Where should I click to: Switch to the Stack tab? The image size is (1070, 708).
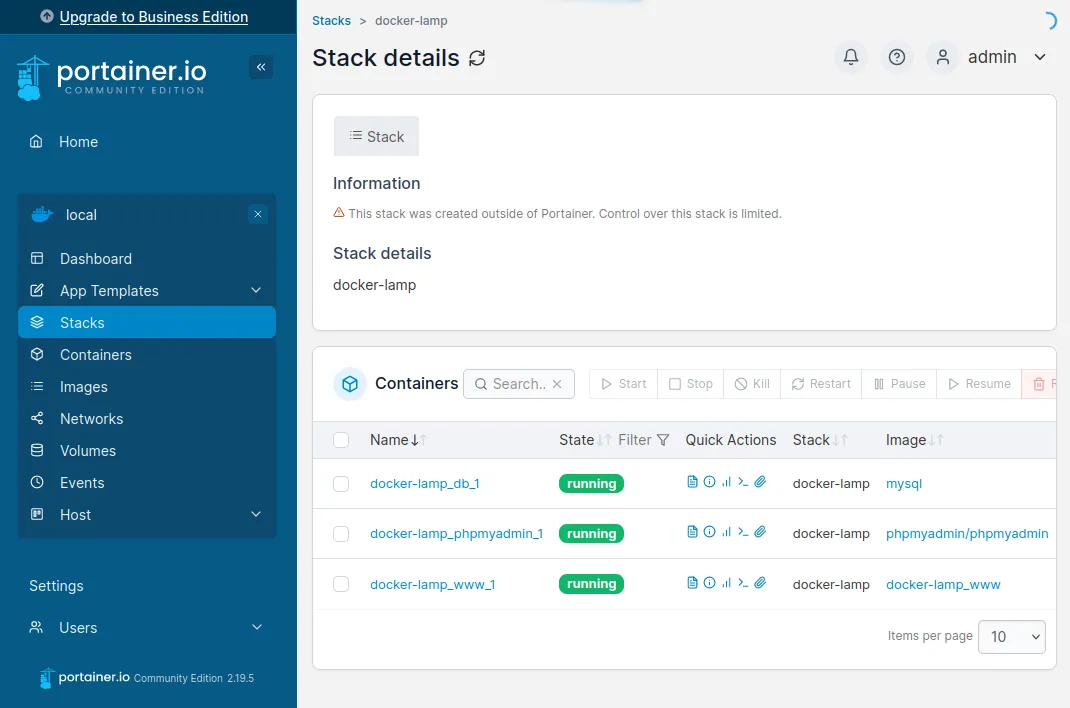[376, 137]
